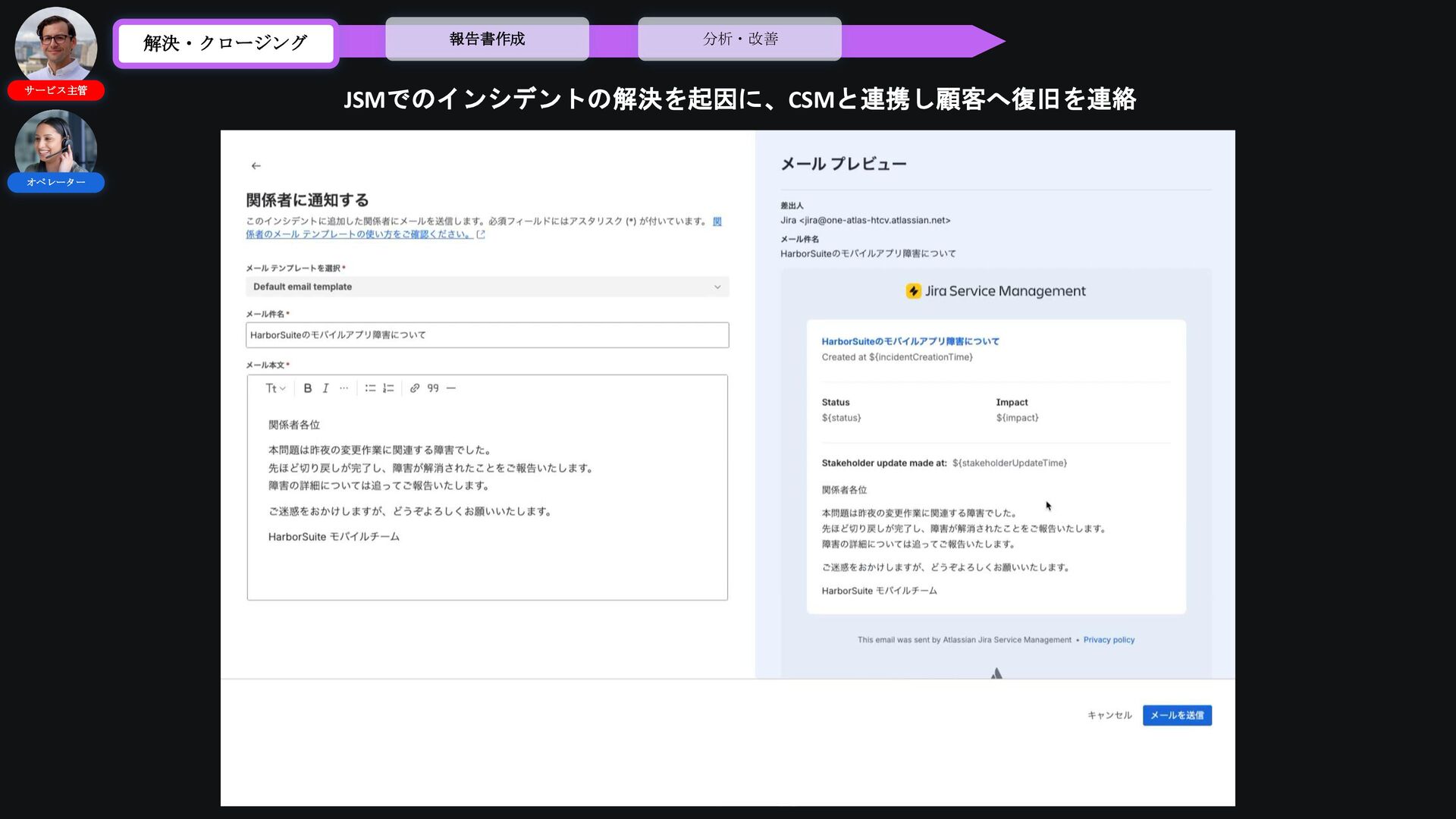Insert a link in email body
Viewport: 1456px width, 819px height.
point(414,388)
